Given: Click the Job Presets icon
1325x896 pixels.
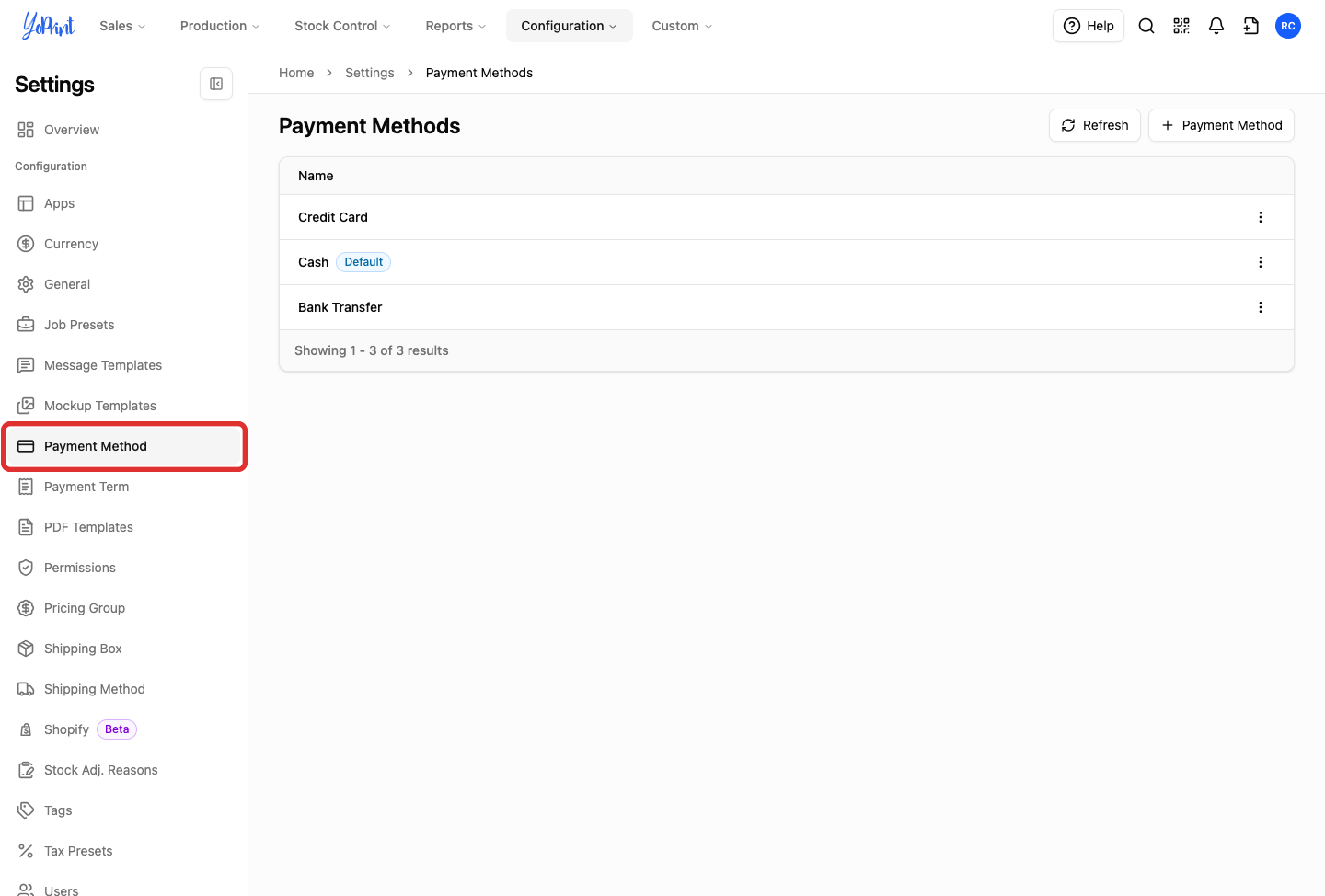Looking at the screenshot, I should 26,325.
